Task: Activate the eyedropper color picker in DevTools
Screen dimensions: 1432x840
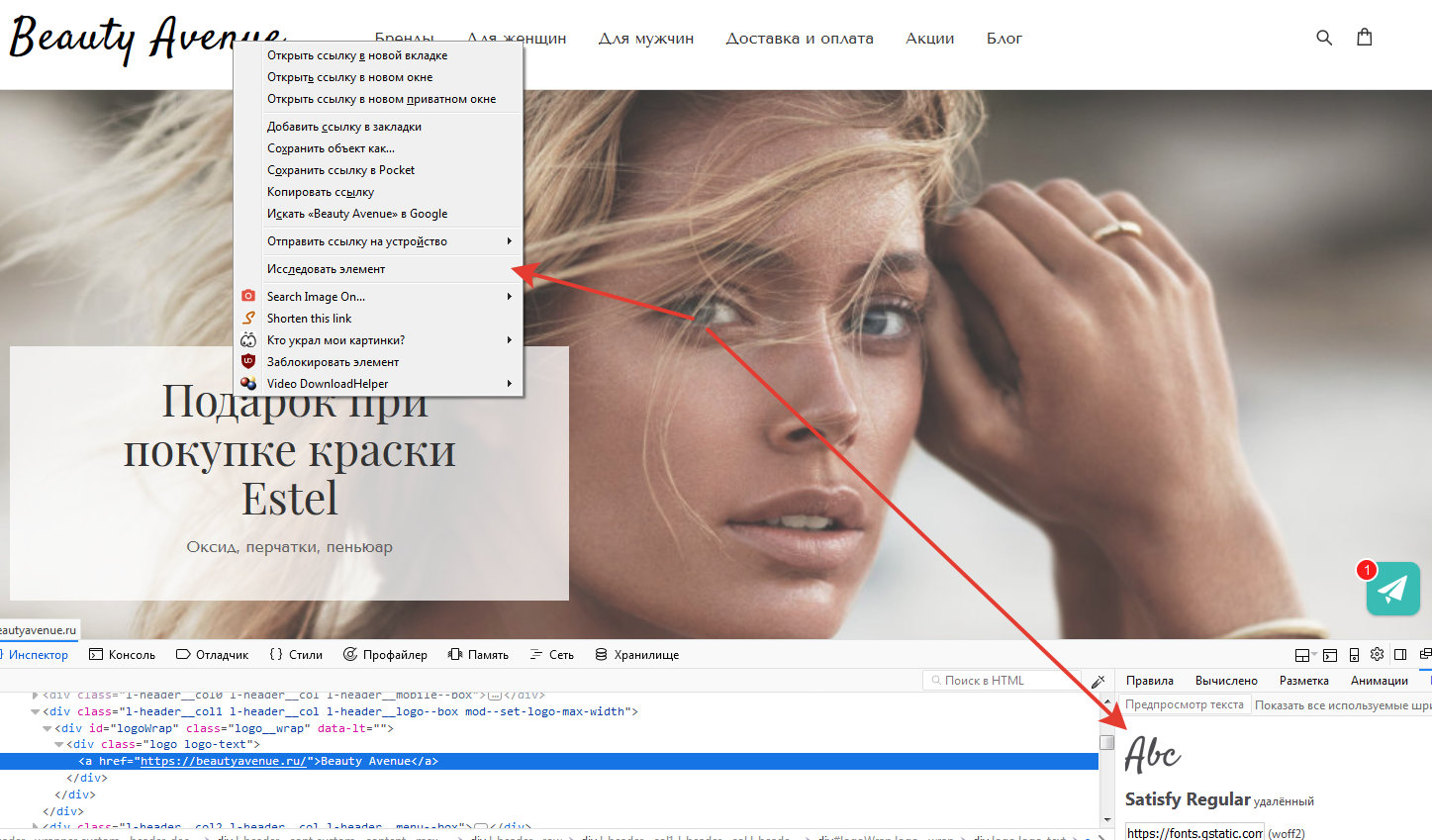Action: click(x=1098, y=681)
